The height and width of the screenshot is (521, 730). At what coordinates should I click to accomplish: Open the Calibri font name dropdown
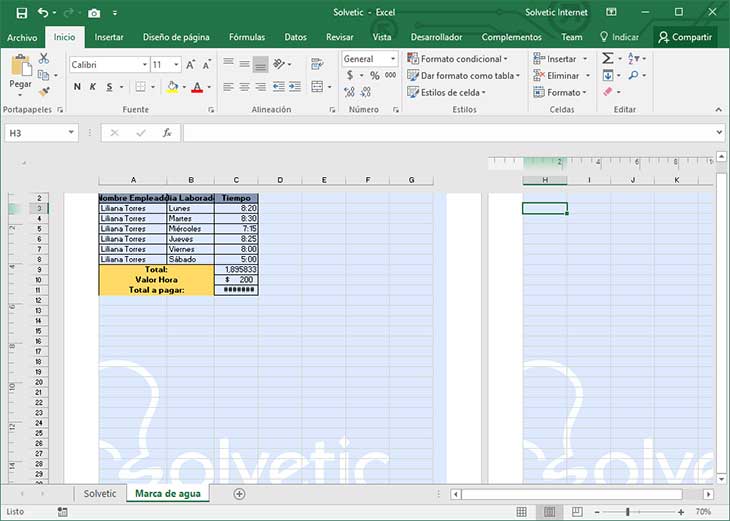145,65
